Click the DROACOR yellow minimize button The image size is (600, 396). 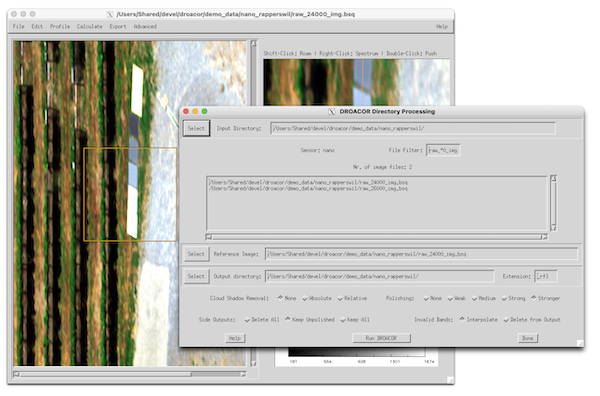[195, 111]
